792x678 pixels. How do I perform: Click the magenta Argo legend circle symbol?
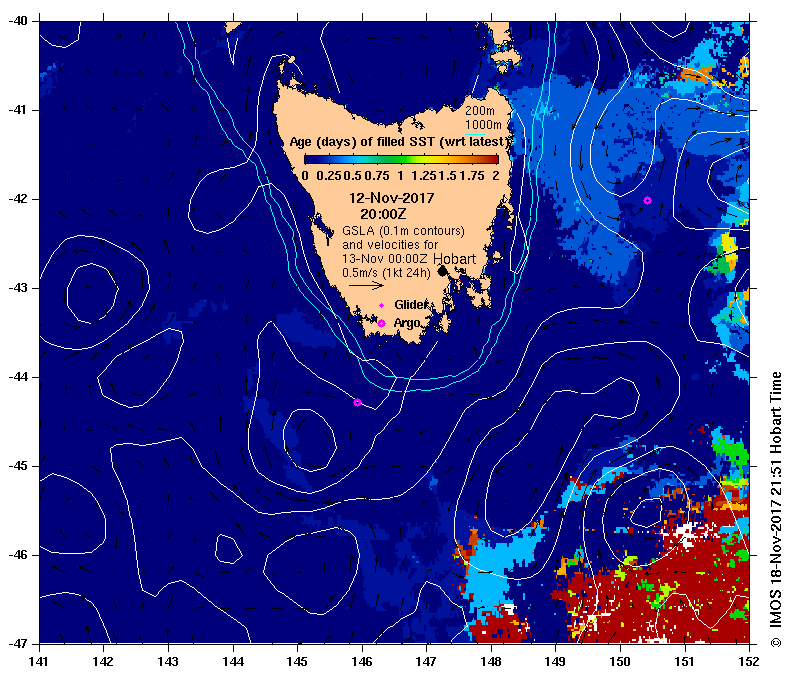[381, 323]
